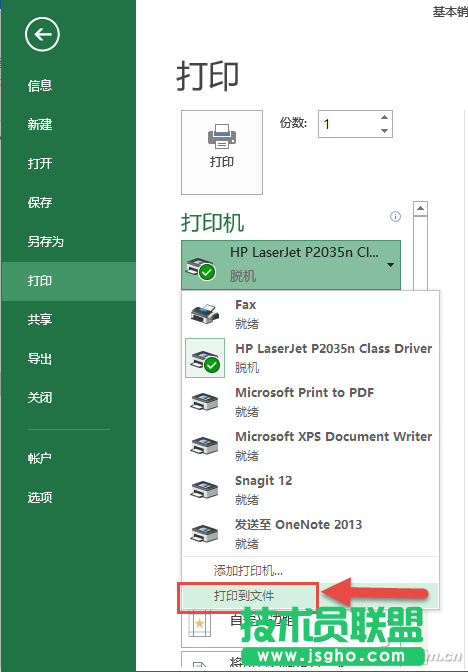Viewport: 468px width, 672px height.
Task: Select the Snagit 12 printer
Action: pyautogui.click(x=310, y=490)
